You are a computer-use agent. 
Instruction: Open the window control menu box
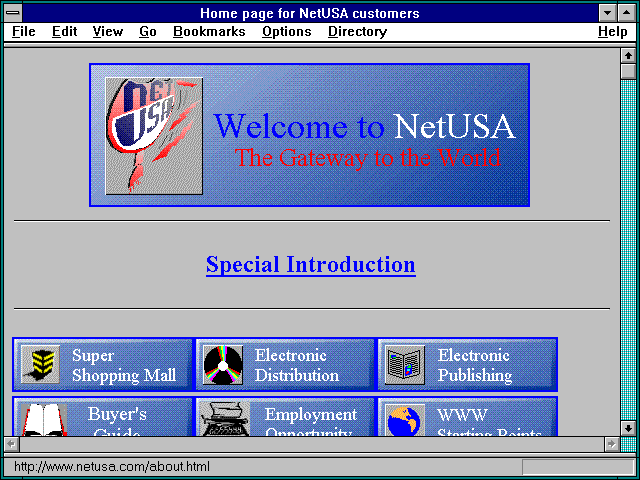[x=13, y=13]
